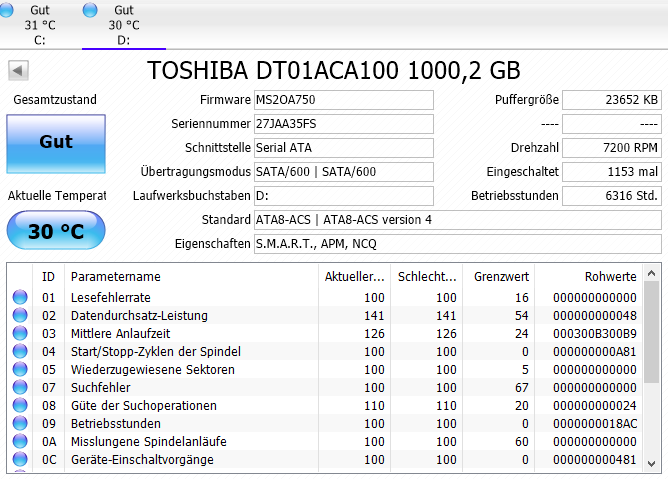The height and width of the screenshot is (479, 668).
Task: Select the D: drive tab
Action: [x=124, y=25]
